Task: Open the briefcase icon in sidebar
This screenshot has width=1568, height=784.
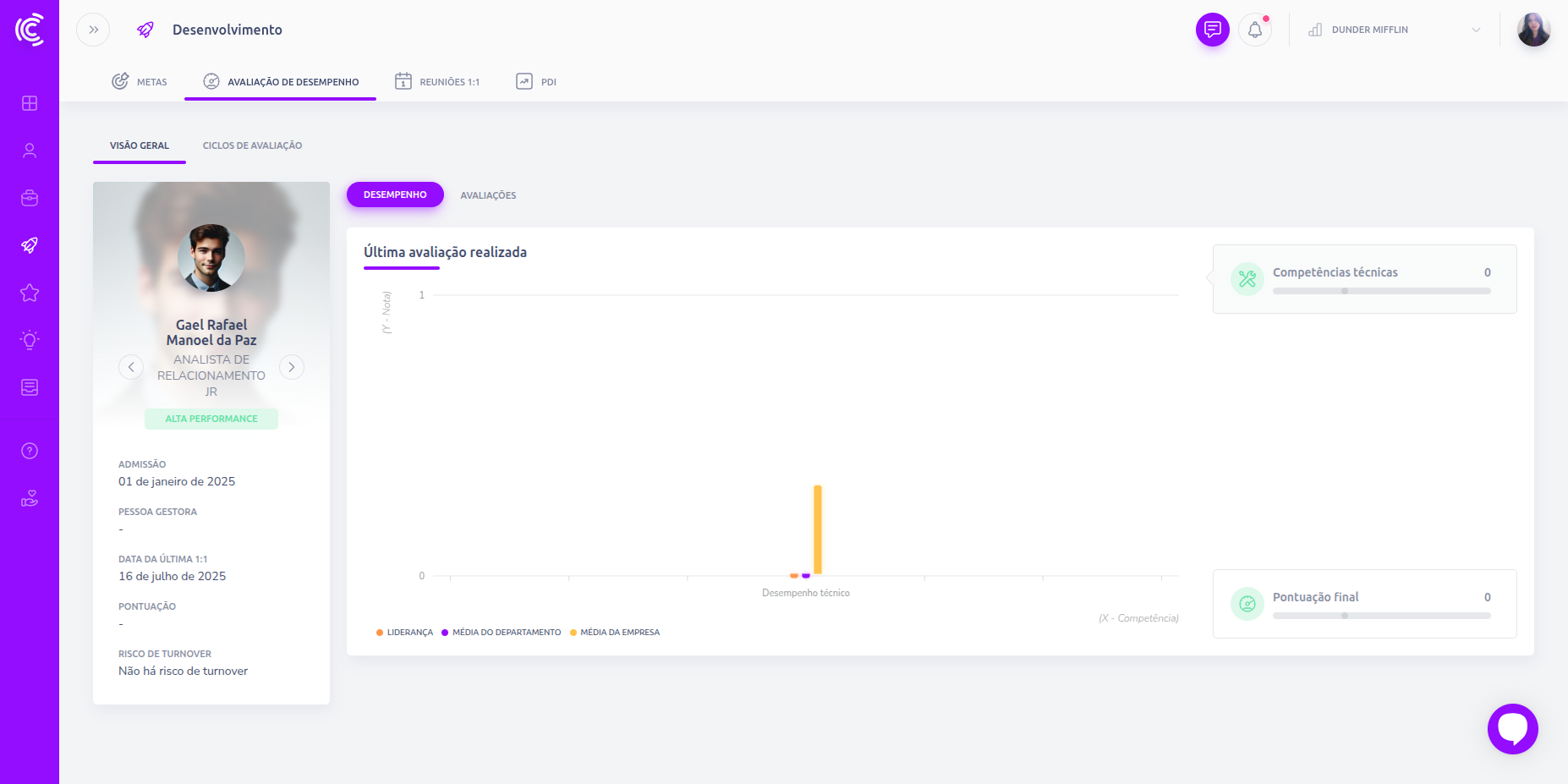Action: (30, 198)
